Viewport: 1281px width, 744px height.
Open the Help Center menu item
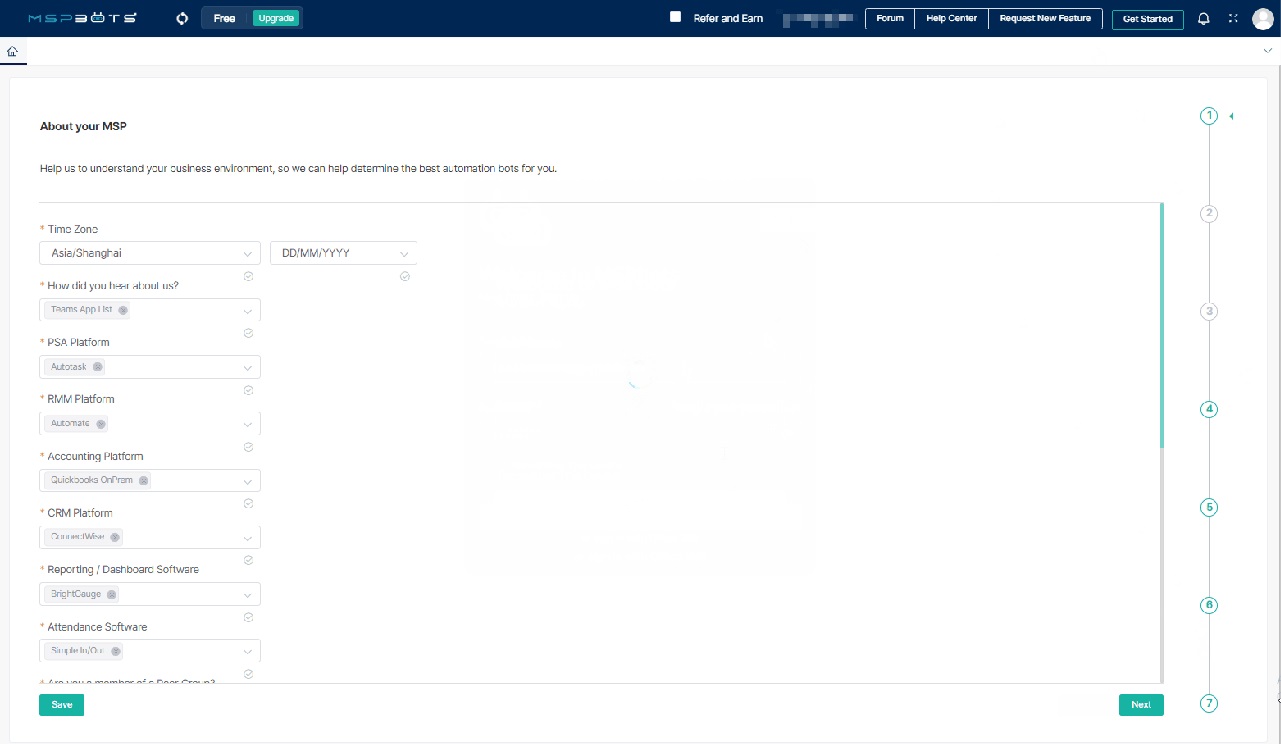coord(951,19)
